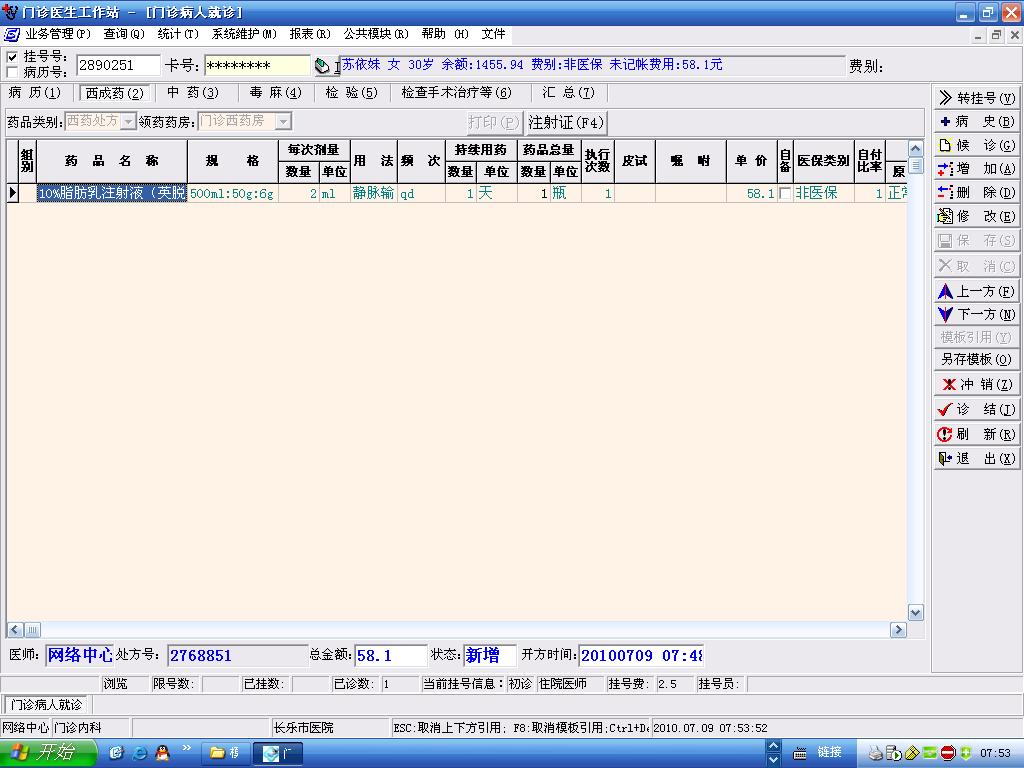Screen dimensions: 1024x768
Task: Modify the prescription using 修改
Action: click(976, 216)
